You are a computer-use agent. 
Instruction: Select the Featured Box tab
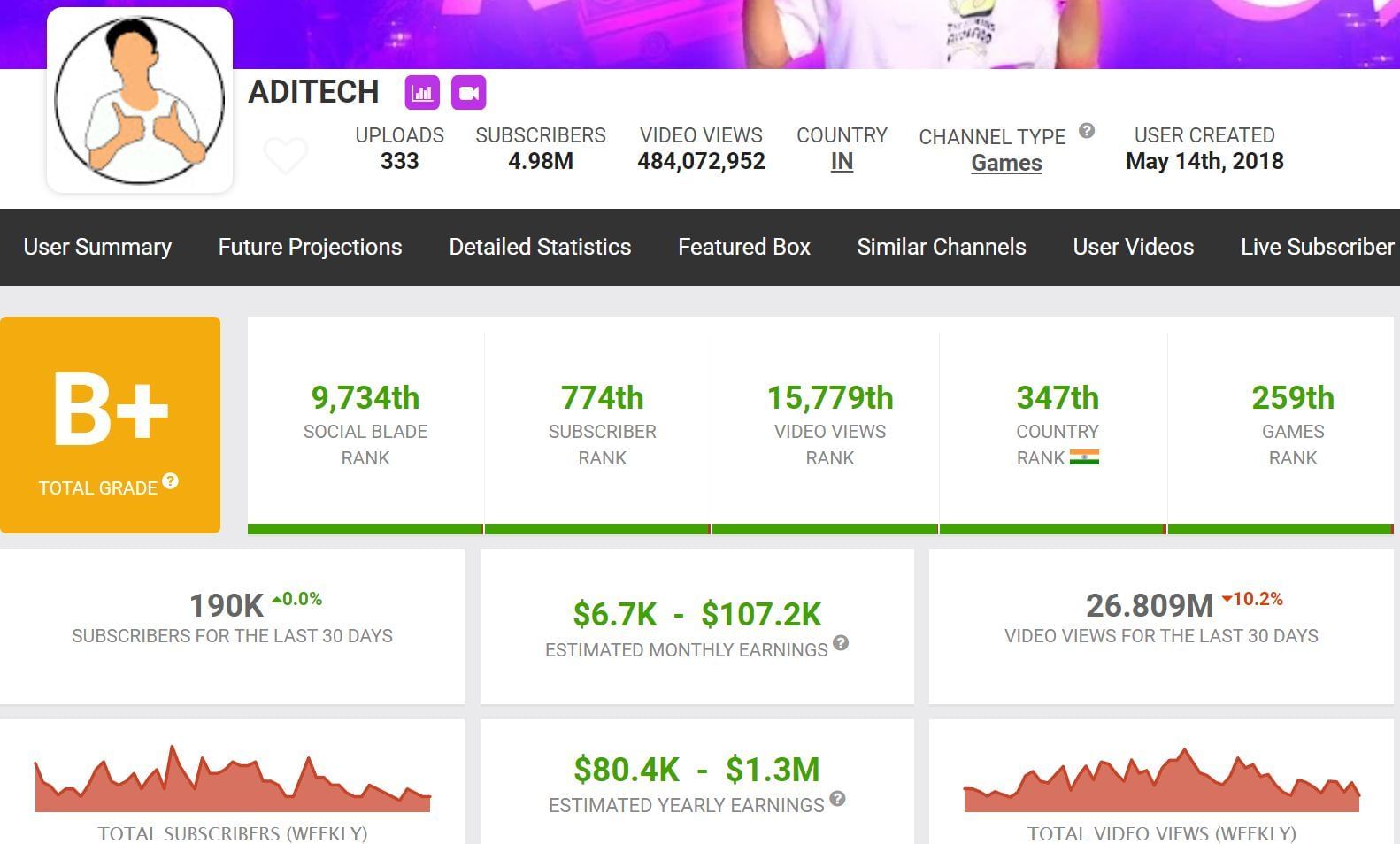point(743,247)
